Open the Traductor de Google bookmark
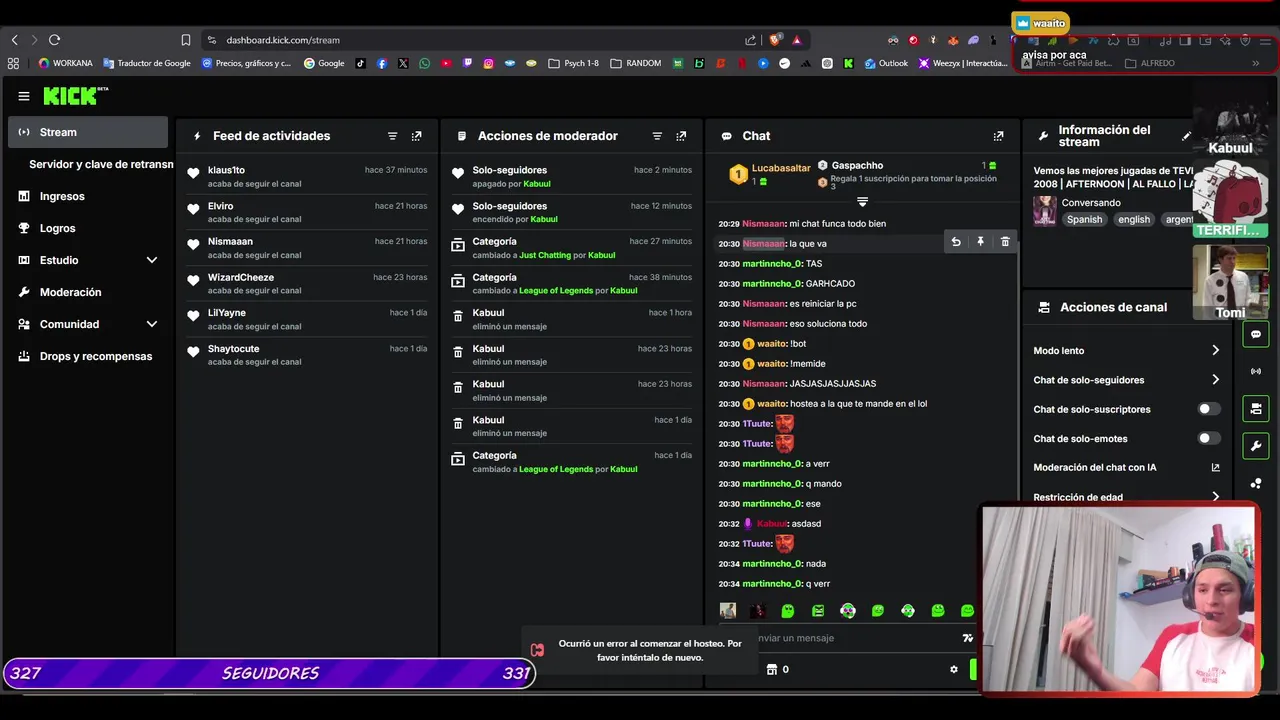1280x720 pixels. pyautogui.click(x=147, y=63)
